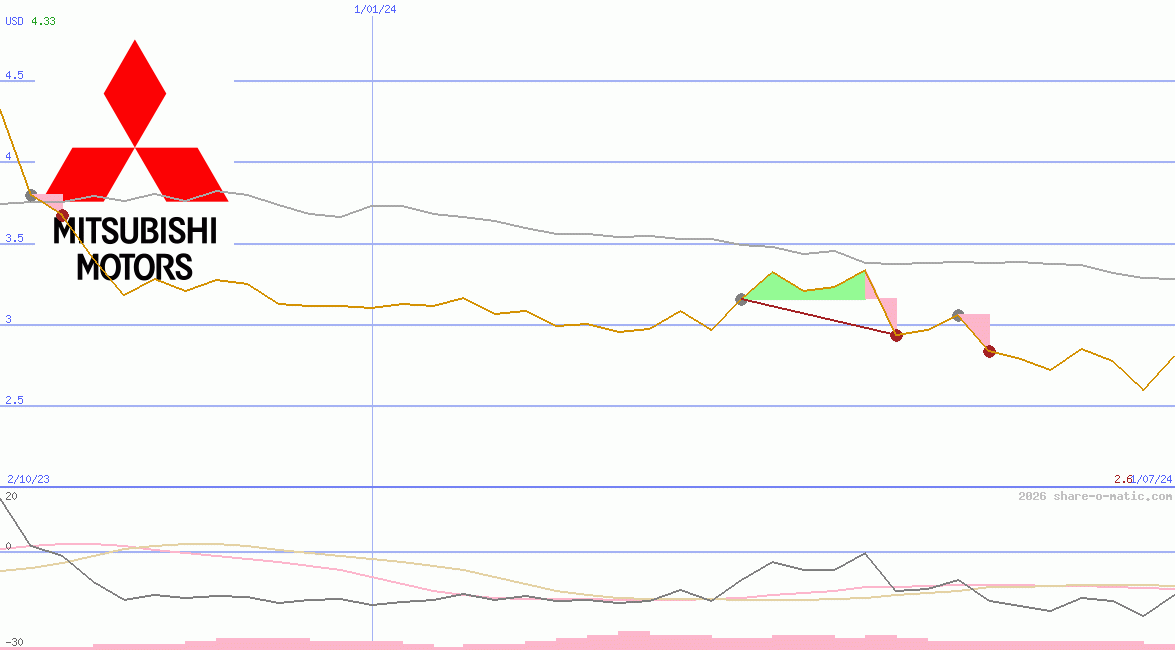The image size is (1175, 650).
Task: Click red dot at last pink triangle's bottom
Action: click(x=989, y=351)
